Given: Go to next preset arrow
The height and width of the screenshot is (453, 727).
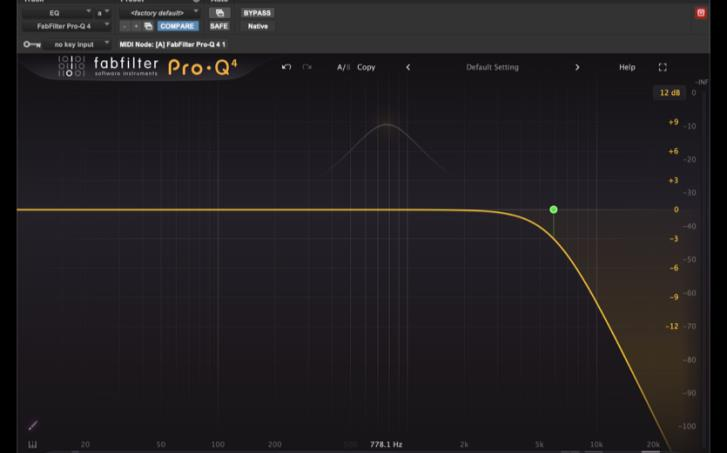Looking at the screenshot, I should coord(577,67).
